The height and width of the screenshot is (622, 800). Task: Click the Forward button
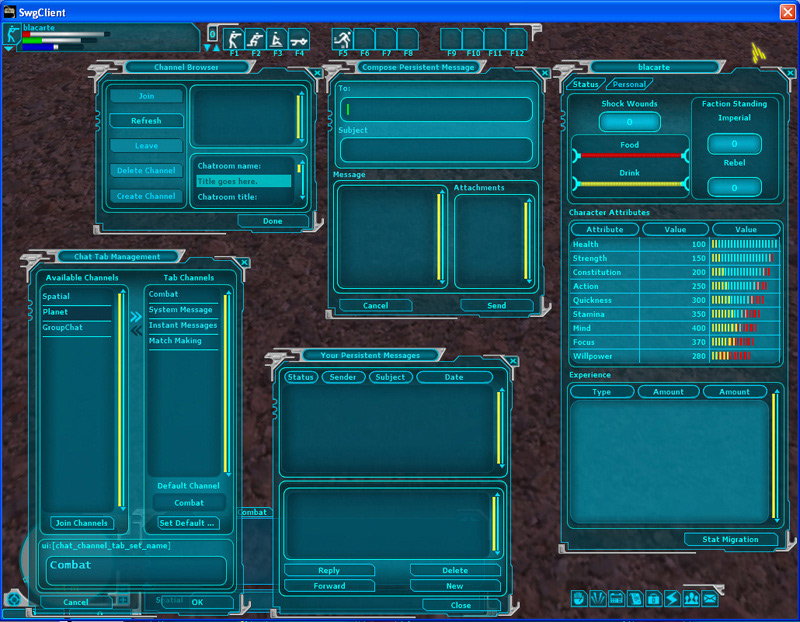coord(329,586)
